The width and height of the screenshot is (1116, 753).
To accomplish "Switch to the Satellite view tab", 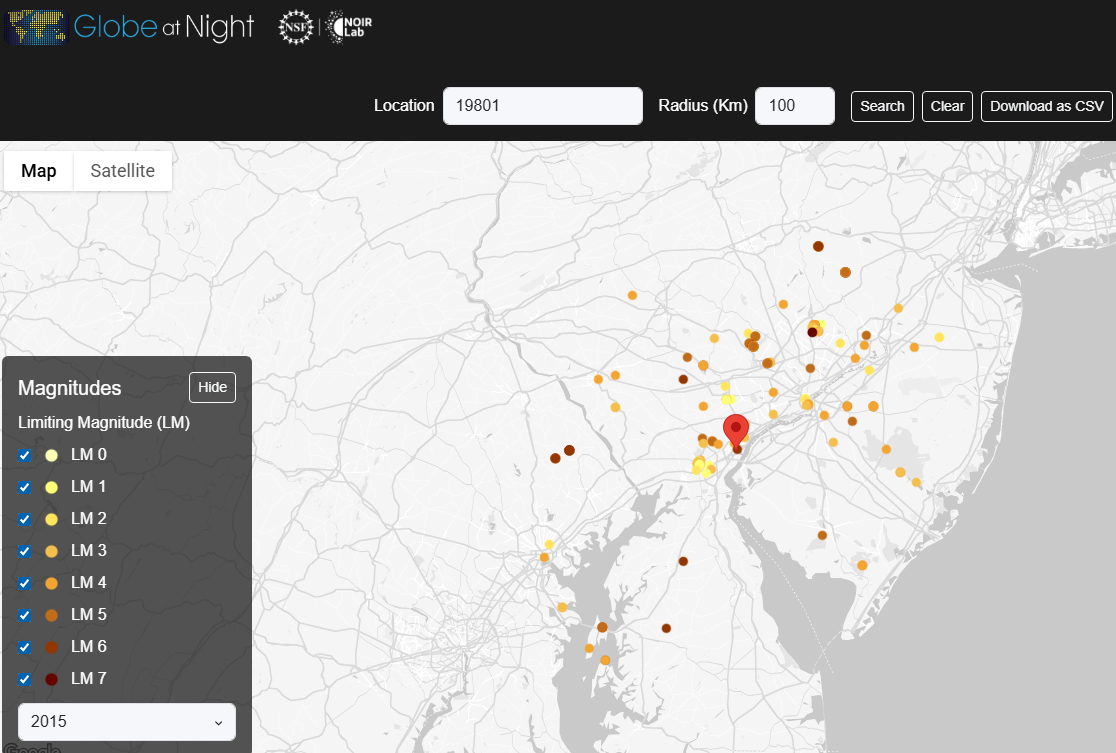I will pyautogui.click(x=122, y=171).
